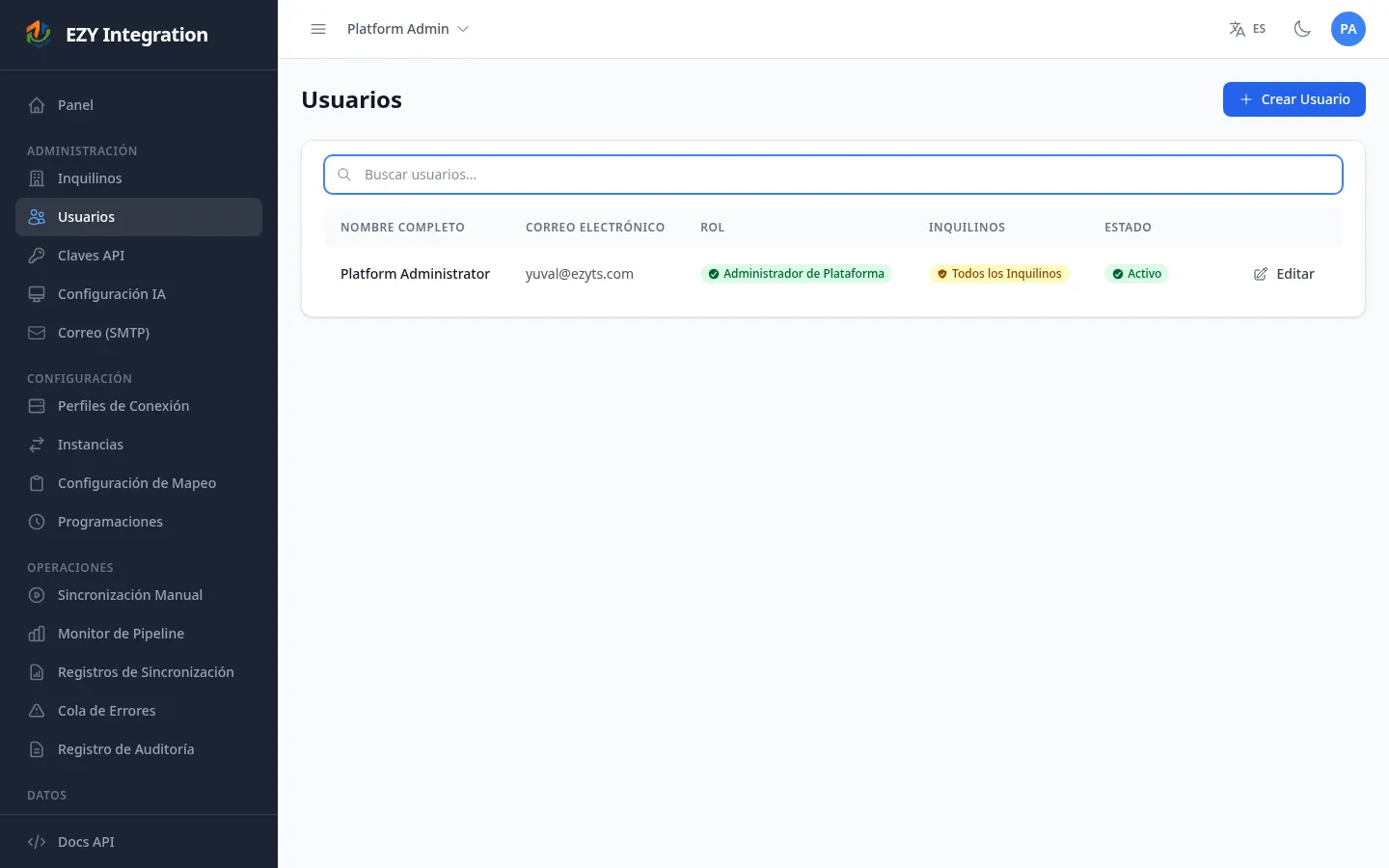Open Cola de Errores
The image size is (1389, 868).
139,711
